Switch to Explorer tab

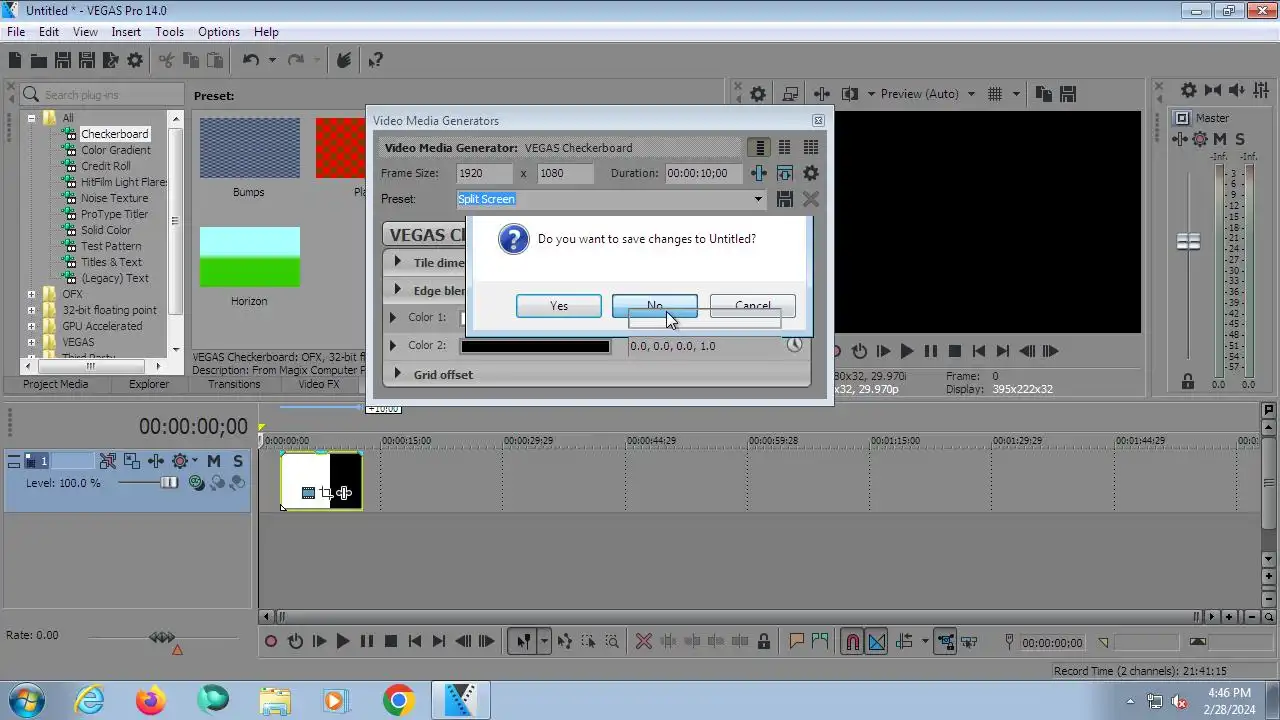pyautogui.click(x=149, y=384)
